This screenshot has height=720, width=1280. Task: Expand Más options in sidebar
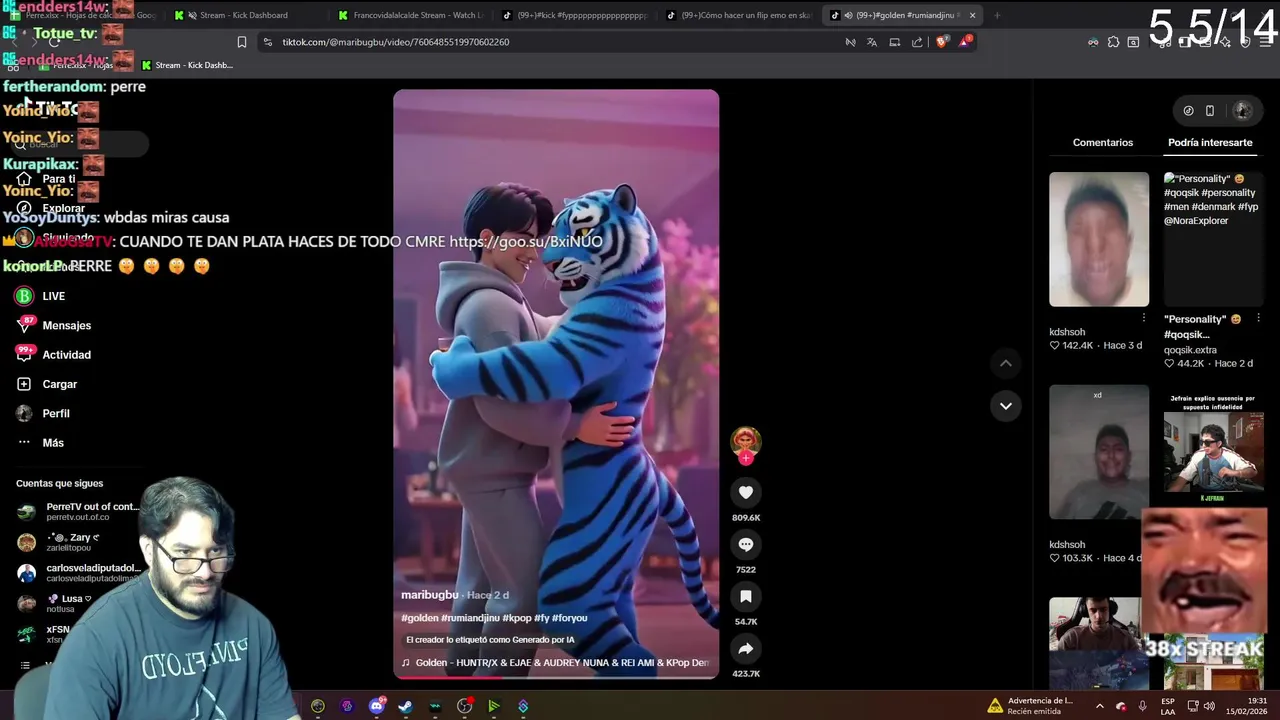(40, 442)
